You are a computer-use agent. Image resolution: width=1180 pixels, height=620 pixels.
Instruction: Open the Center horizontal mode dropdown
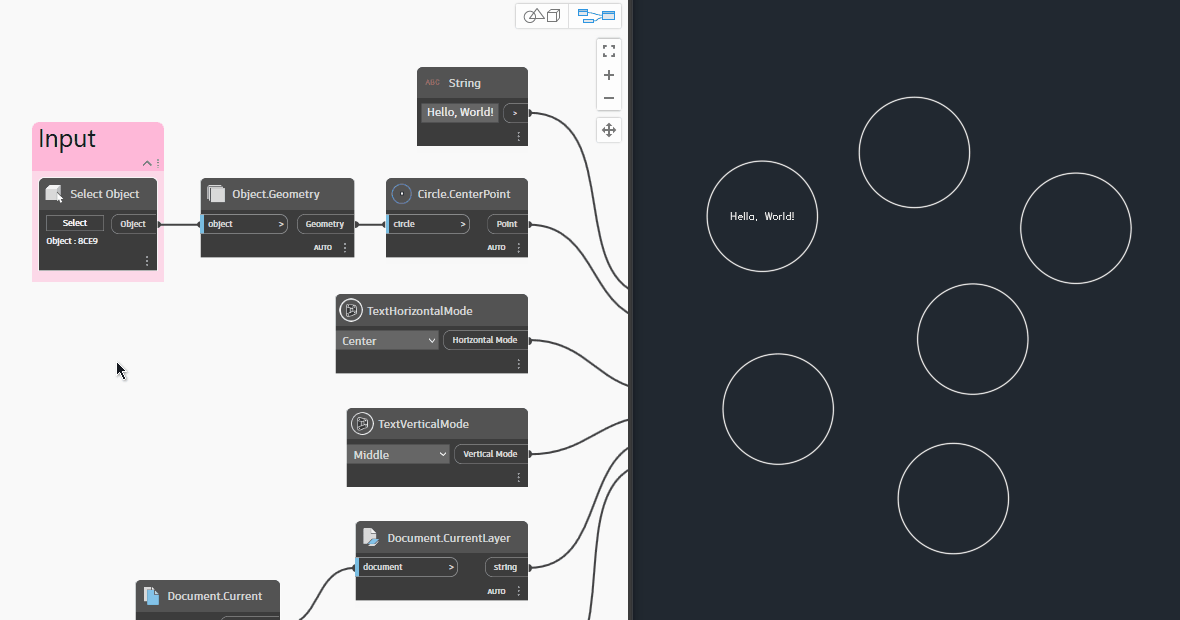point(387,341)
